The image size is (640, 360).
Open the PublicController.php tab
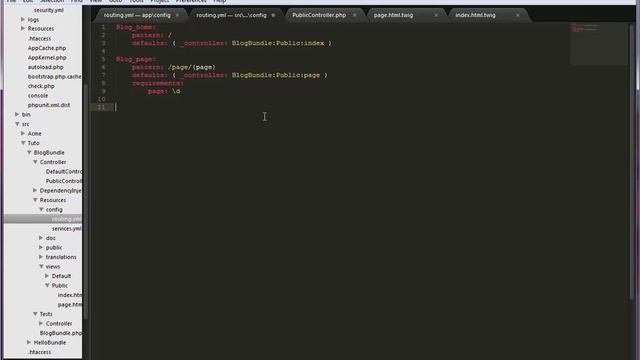[319, 15]
